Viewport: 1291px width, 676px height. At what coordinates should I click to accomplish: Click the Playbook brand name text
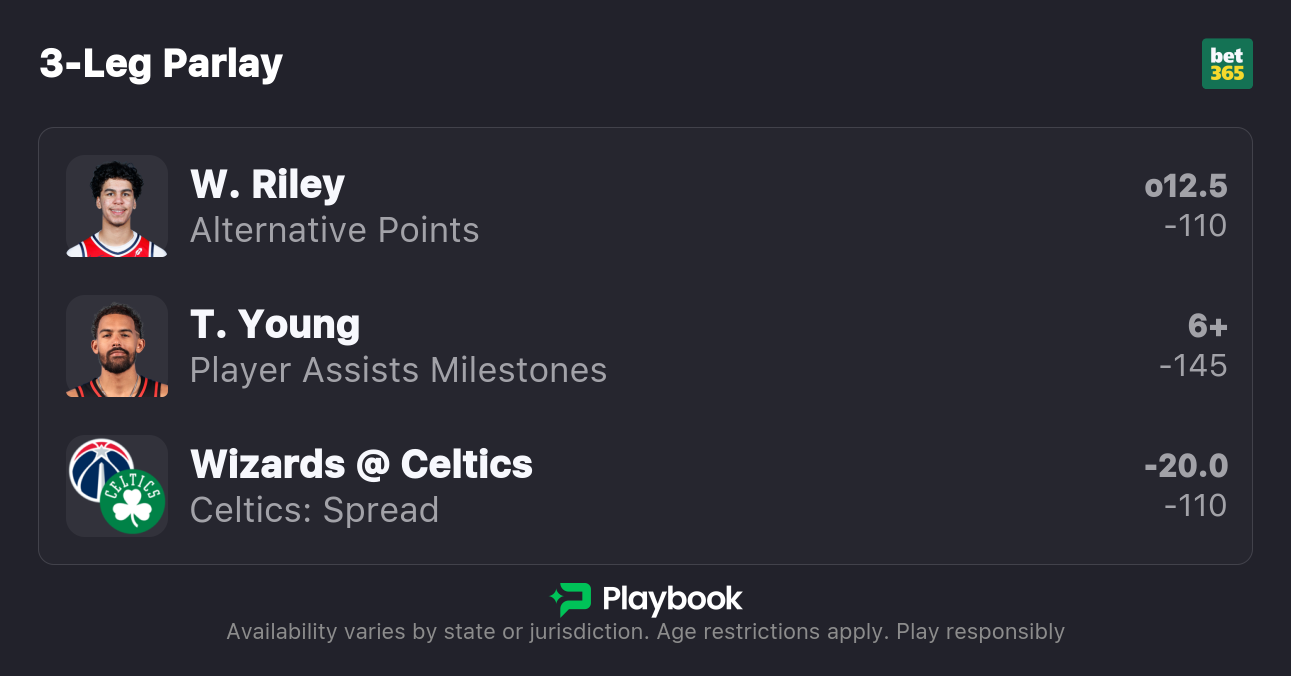point(672,599)
